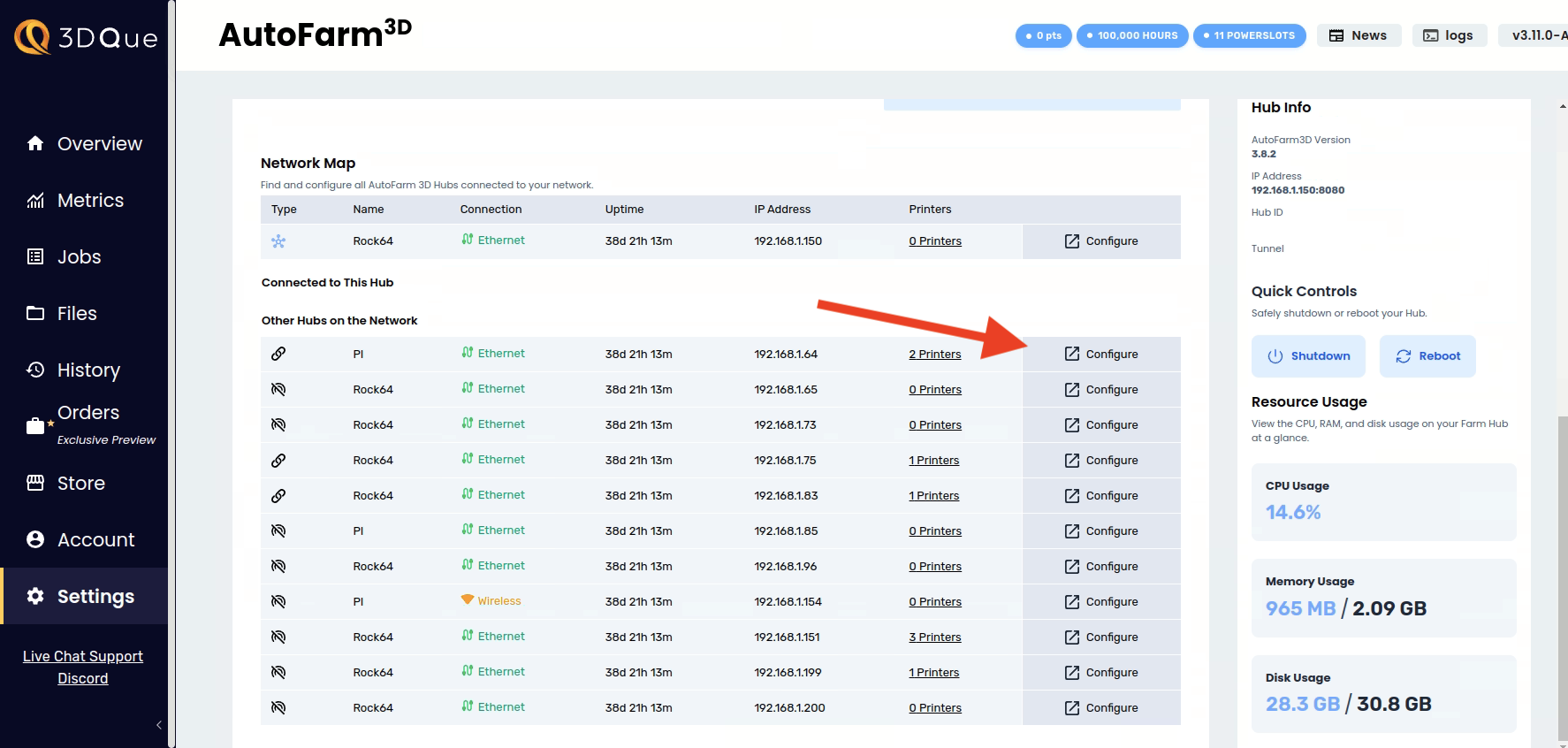
Task: Configure hub at 192.168.1.75
Action: point(1101,460)
